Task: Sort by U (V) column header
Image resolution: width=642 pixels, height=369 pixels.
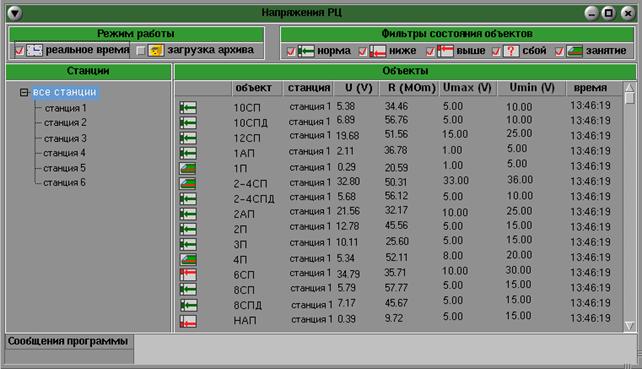Action: pyautogui.click(x=357, y=88)
